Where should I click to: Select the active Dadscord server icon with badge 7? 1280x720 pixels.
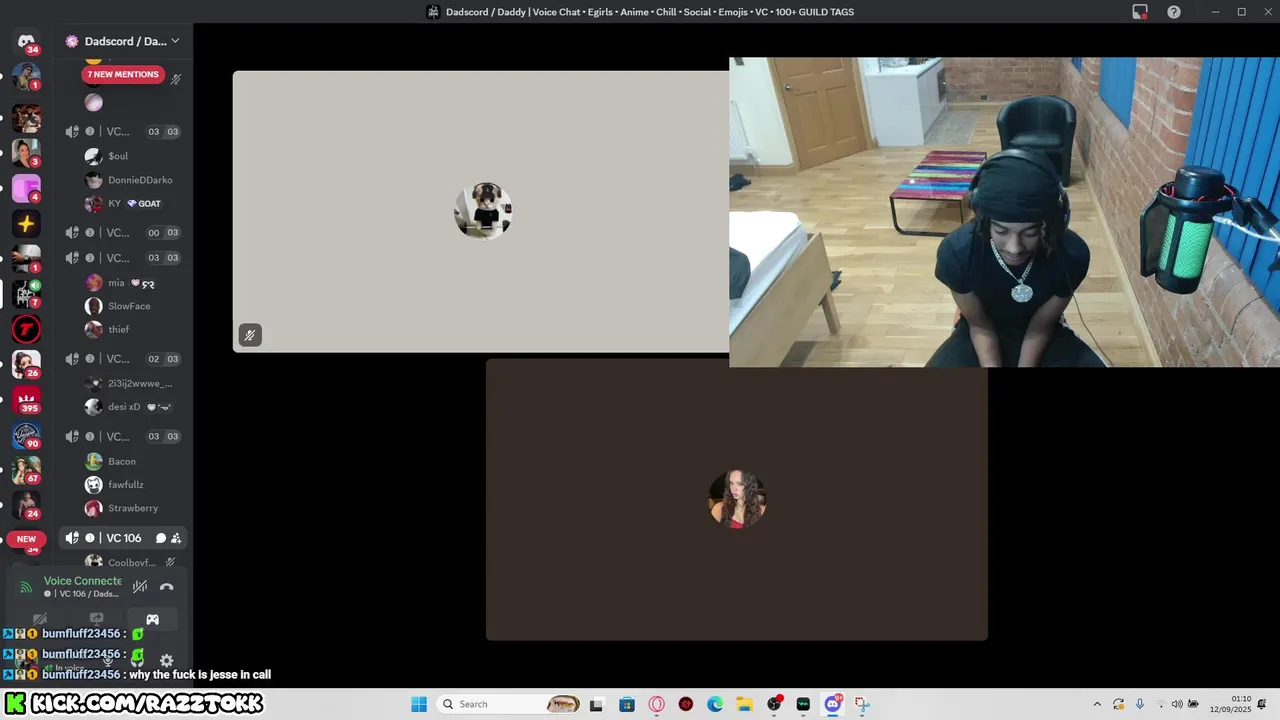26,293
